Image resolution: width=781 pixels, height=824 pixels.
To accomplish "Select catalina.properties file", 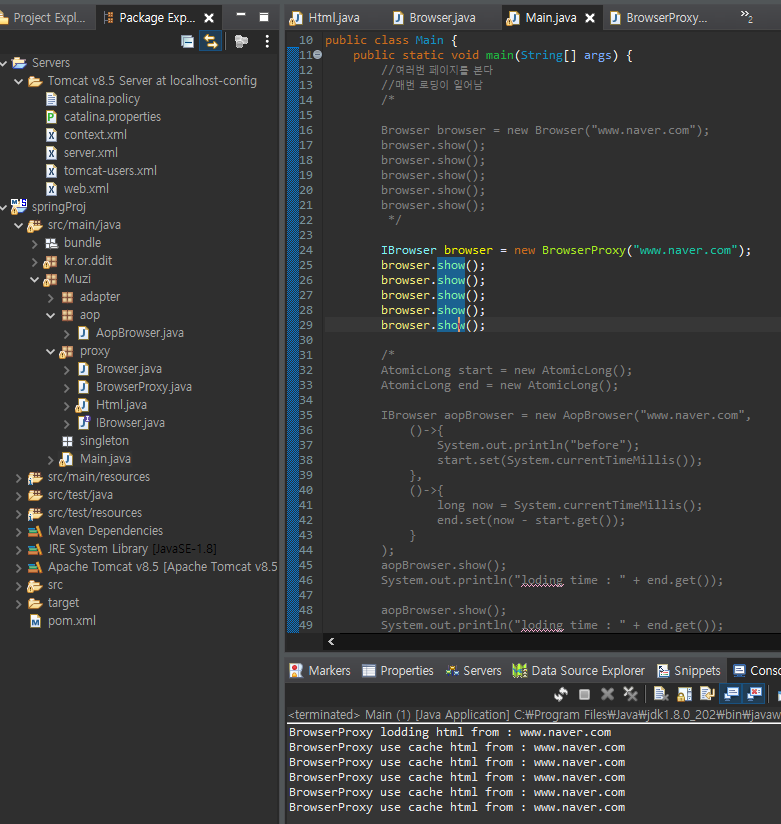I will pyautogui.click(x=112, y=117).
